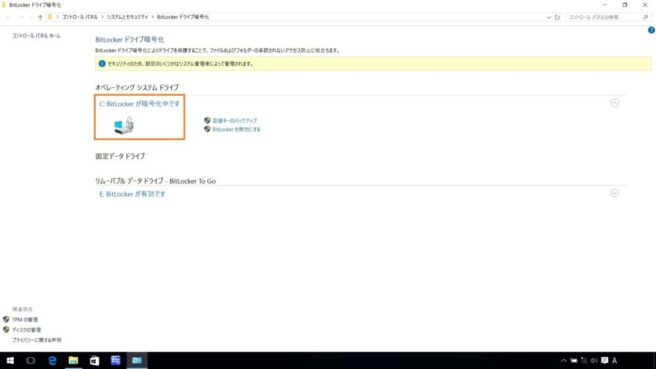Launch Microsoft Store from the taskbar
The width and height of the screenshot is (656, 369).
95,360
